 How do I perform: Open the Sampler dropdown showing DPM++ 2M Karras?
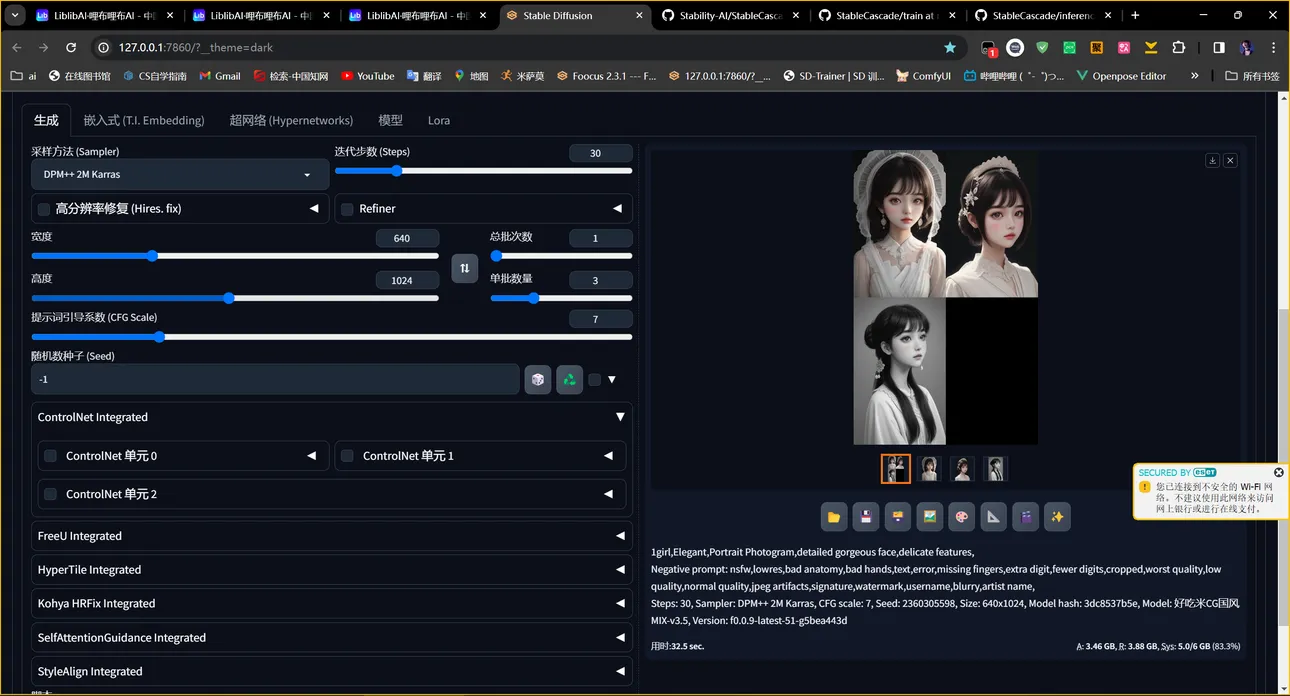coord(179,175)
